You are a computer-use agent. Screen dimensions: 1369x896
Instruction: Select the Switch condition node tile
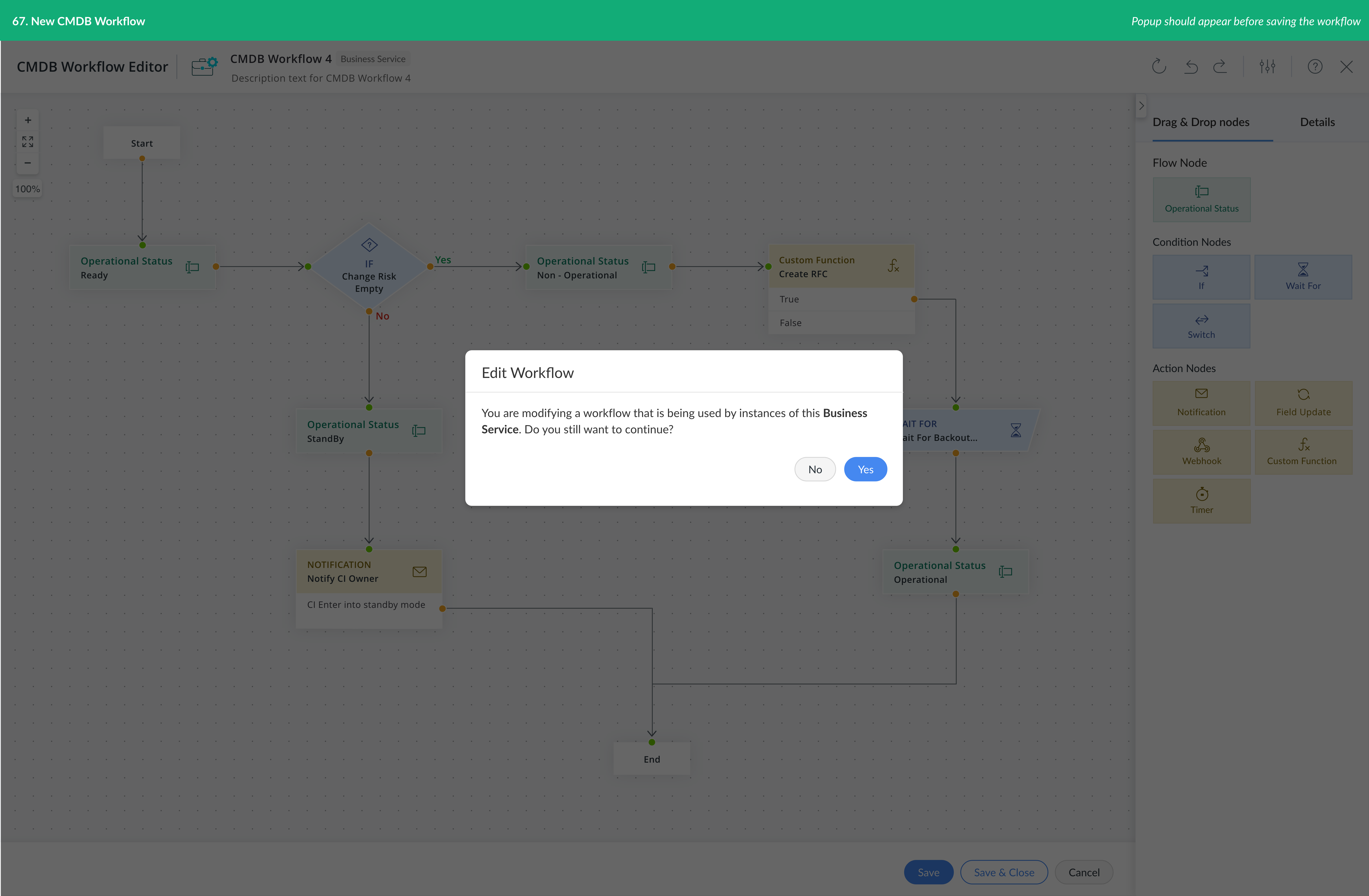(1201, 326)
